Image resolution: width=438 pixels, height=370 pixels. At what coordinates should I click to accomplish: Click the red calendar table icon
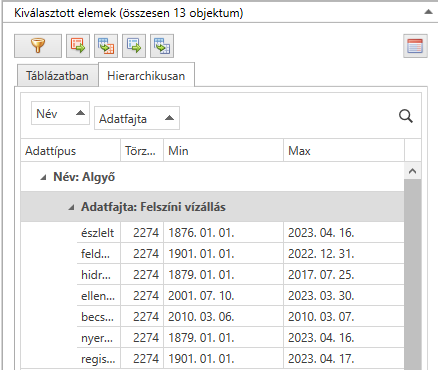coord(415,46)
